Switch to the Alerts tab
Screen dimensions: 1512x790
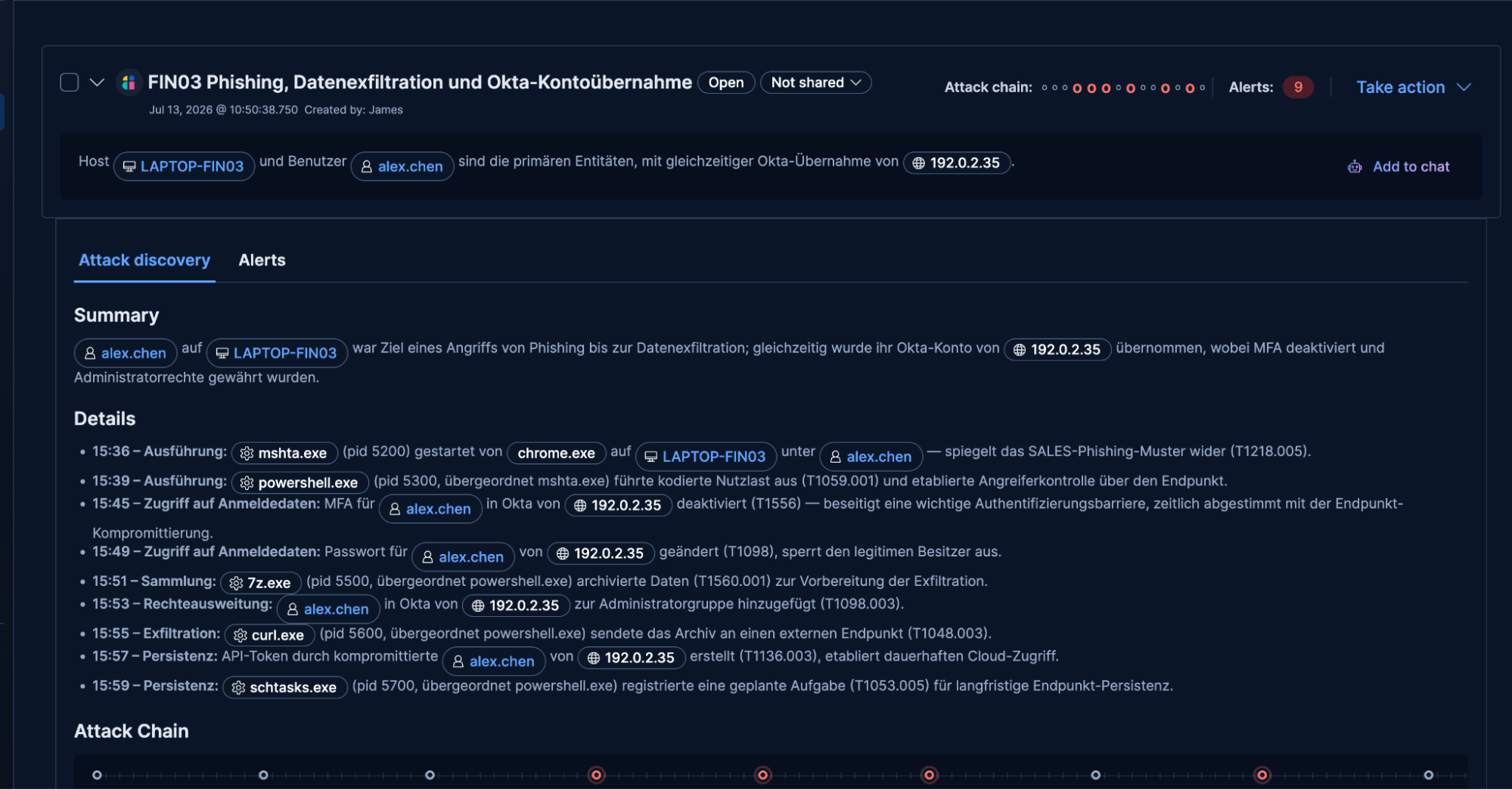coord(262,260)
